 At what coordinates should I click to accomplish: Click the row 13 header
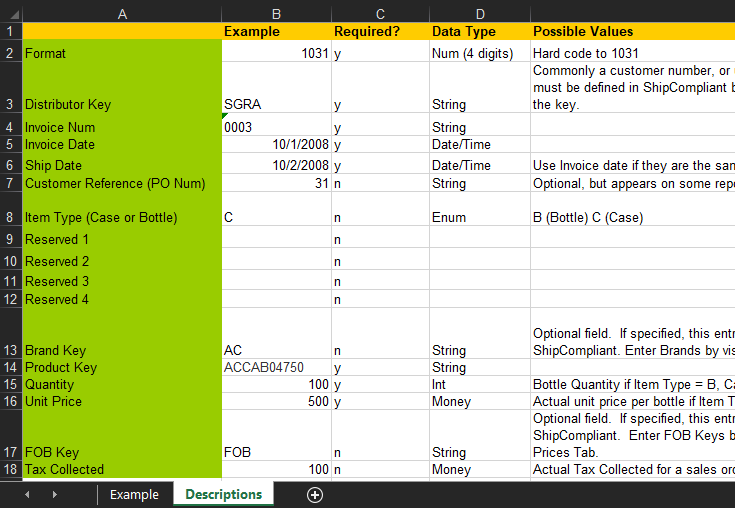point(11,350)
